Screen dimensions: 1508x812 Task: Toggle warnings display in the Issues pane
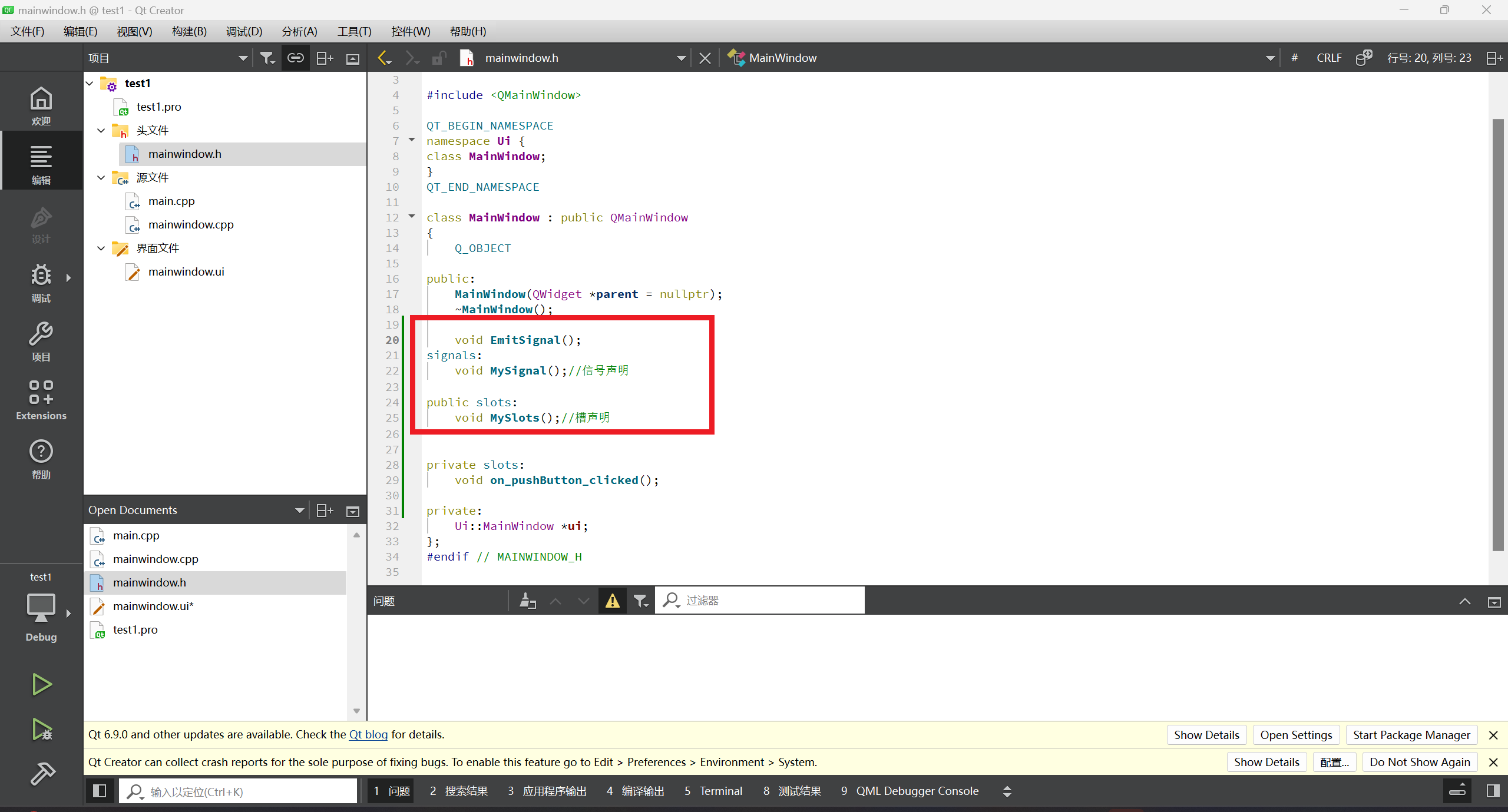612,601
